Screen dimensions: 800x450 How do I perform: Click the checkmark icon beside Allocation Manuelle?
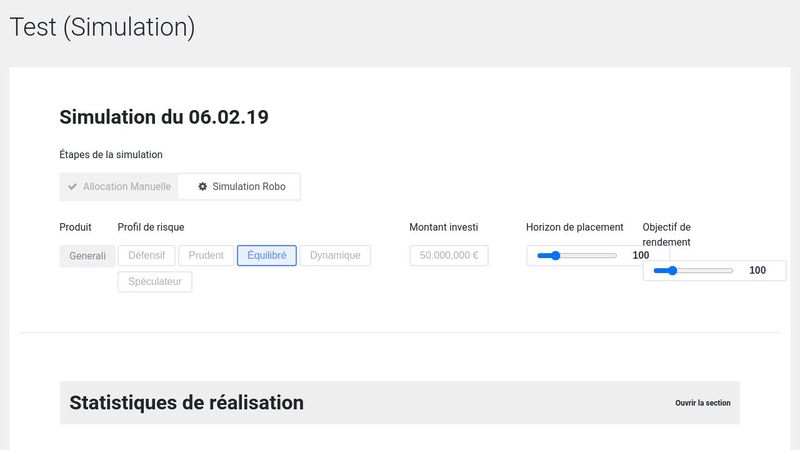73,187
